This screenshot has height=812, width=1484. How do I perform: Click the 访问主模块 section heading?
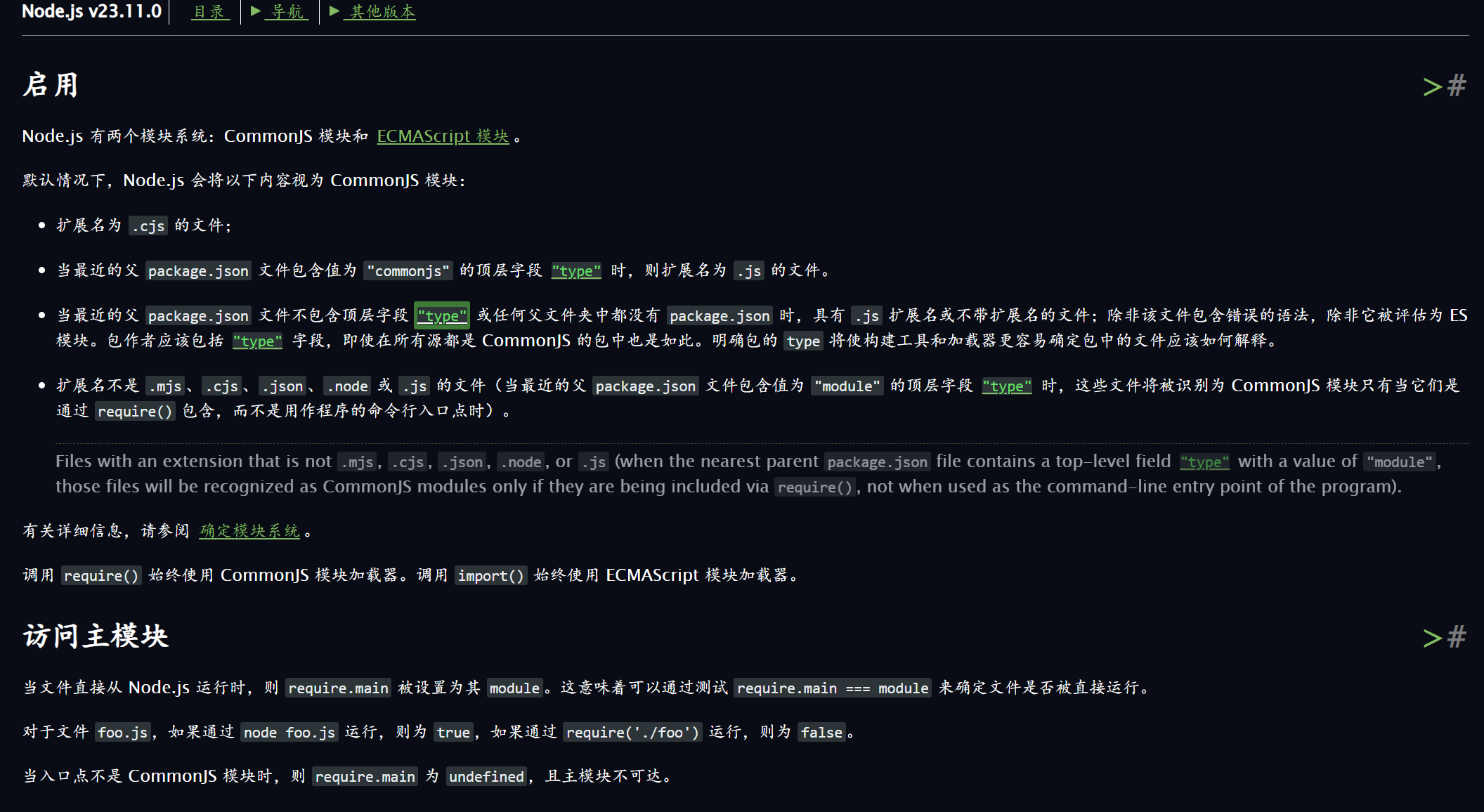pos(96,636)
